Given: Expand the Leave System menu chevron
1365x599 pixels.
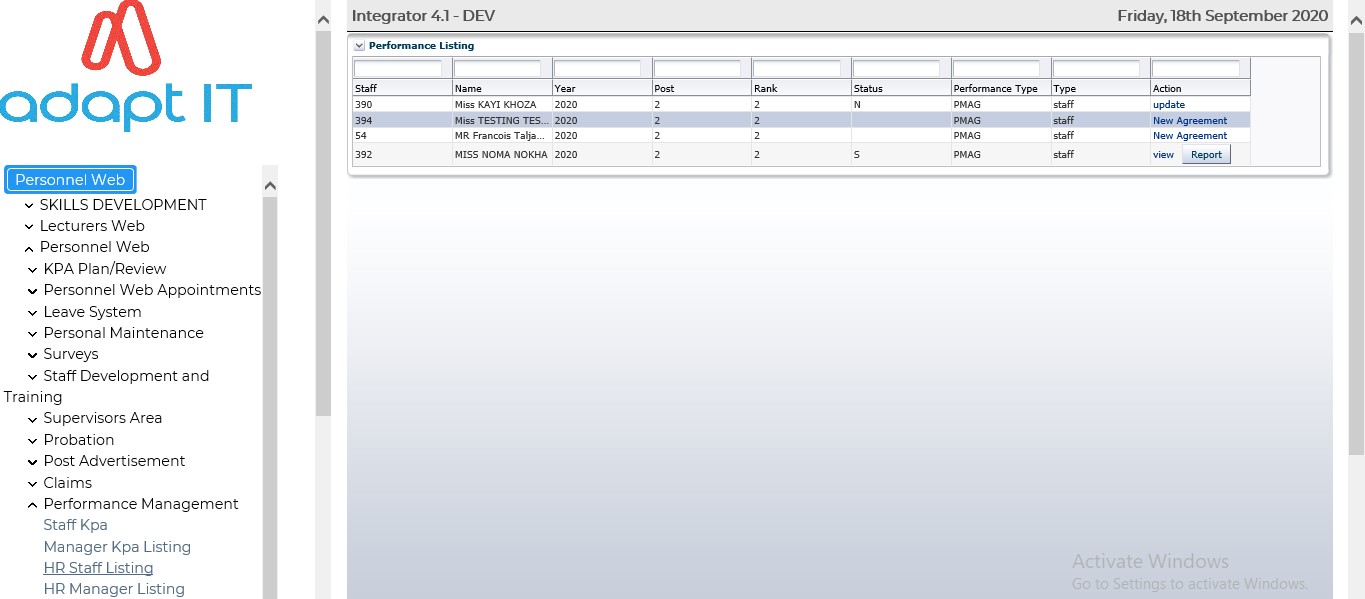Looking at the screenshot, I should [x=33, y=312].
